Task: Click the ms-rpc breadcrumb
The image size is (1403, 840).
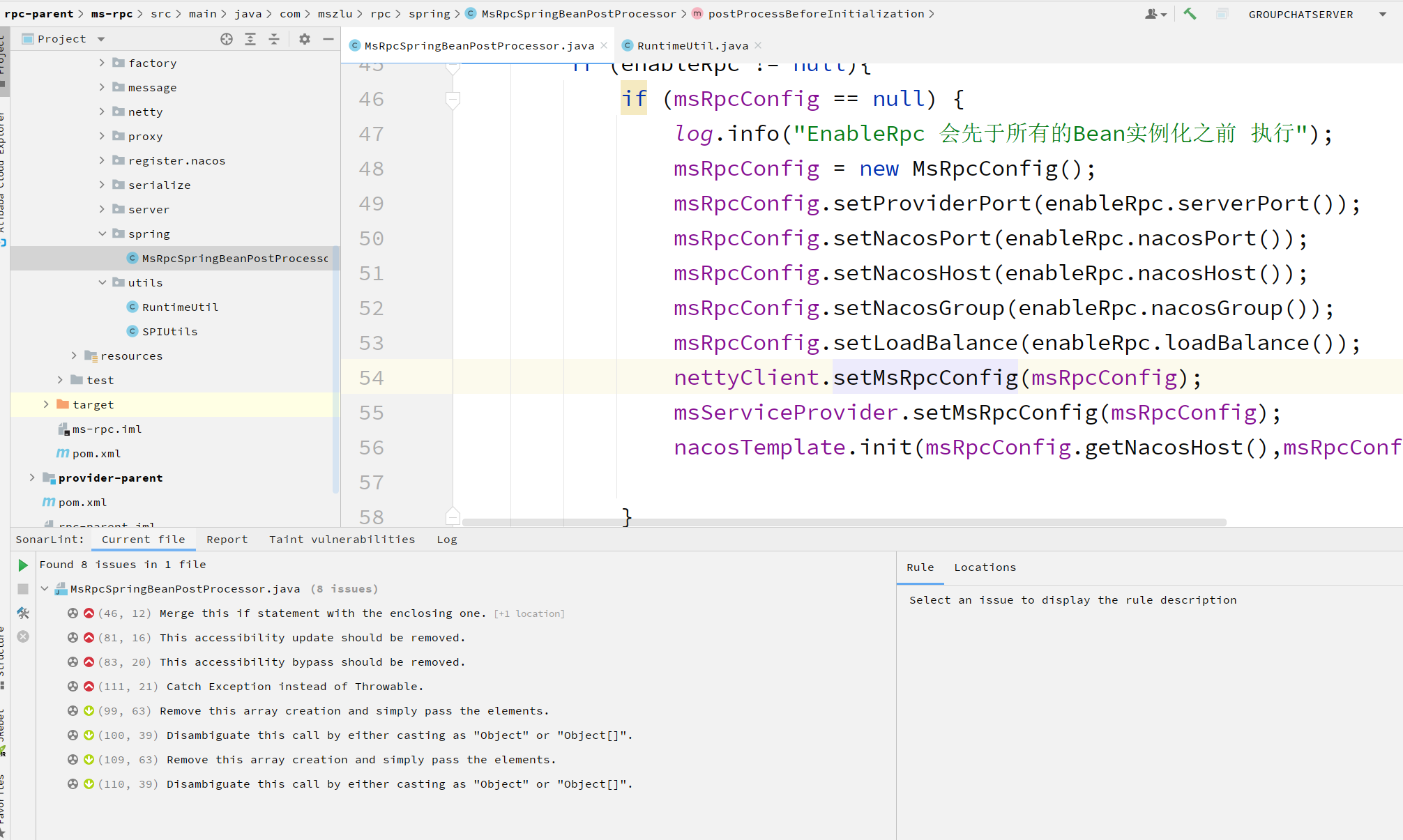Action: (x=112, y=14)
